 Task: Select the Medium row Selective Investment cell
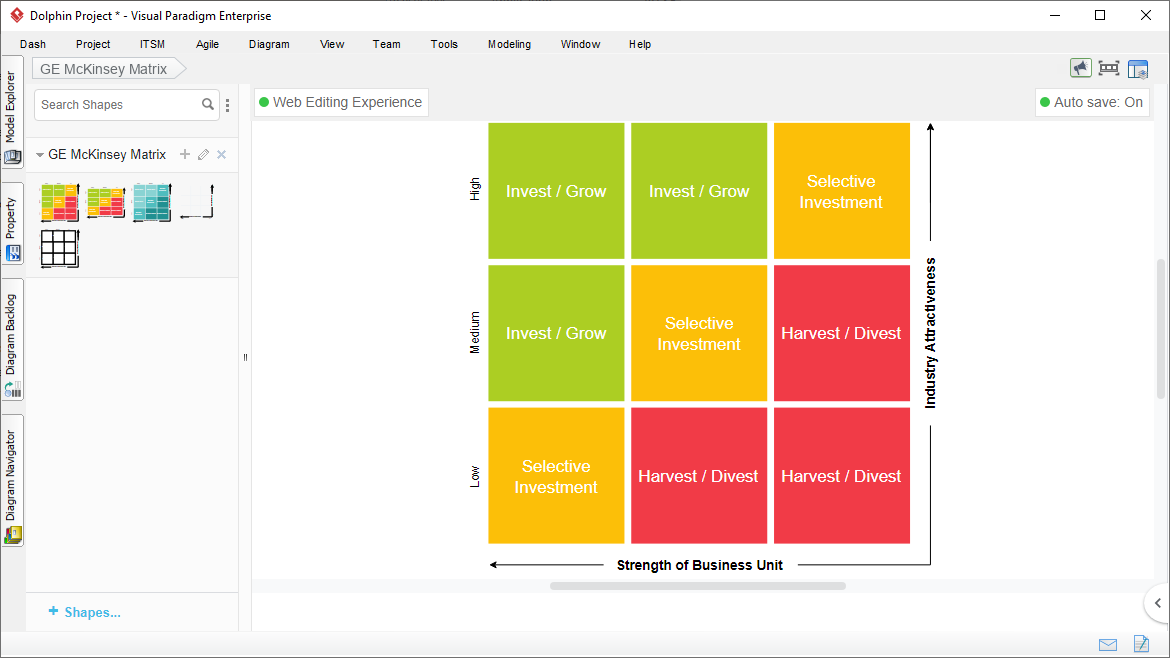[x=699, y=333]
